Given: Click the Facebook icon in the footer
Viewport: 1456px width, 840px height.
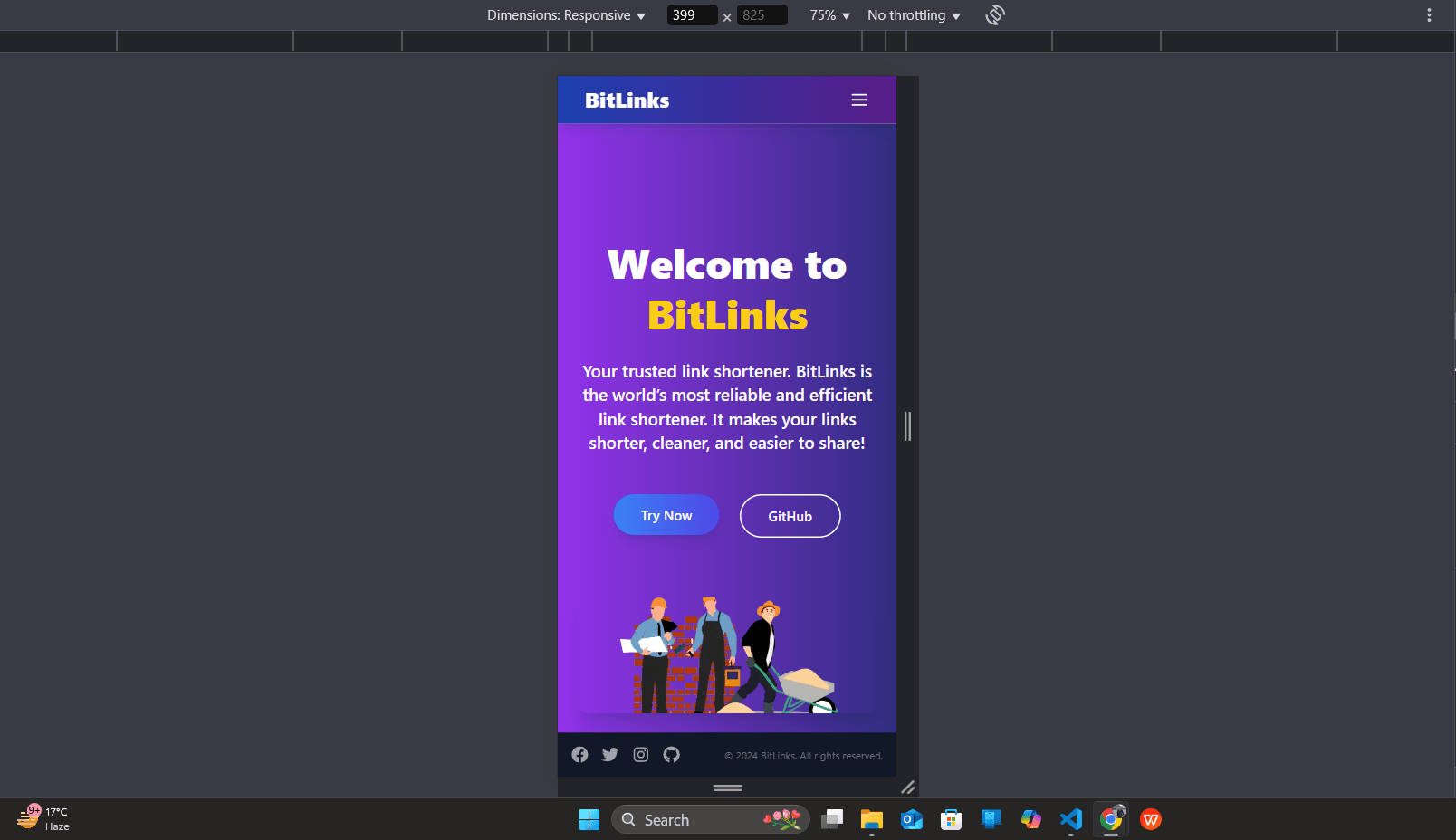Looking at the screenshot, I should (x=580, y=754).
